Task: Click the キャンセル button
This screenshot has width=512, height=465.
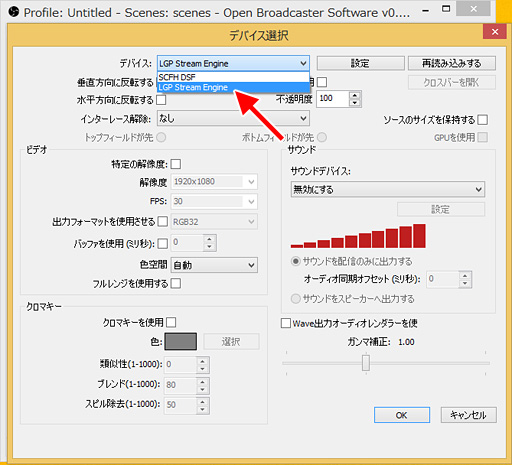Action: [468, 415]
